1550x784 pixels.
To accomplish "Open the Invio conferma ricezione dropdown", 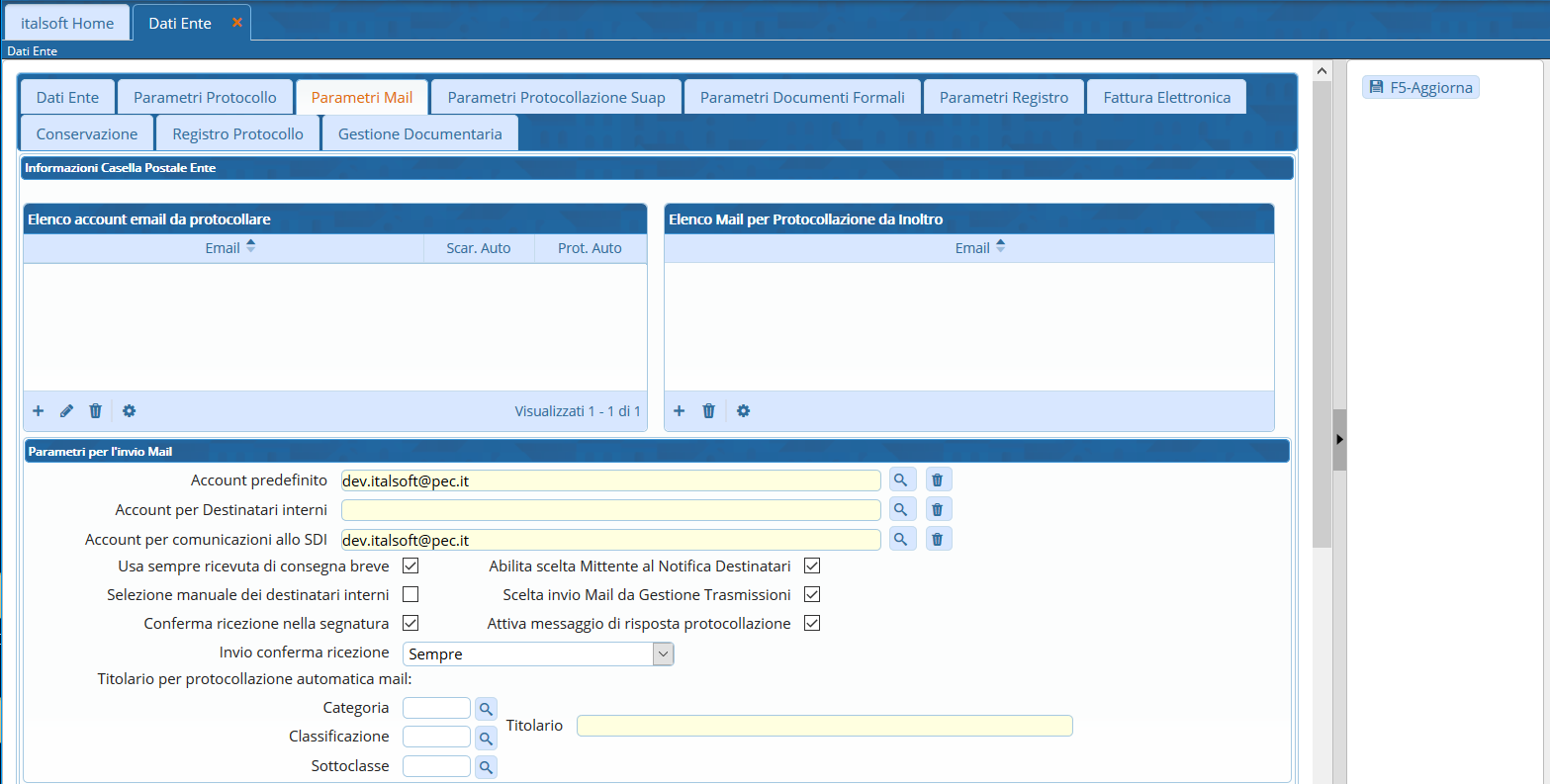I will click(663, 653).
